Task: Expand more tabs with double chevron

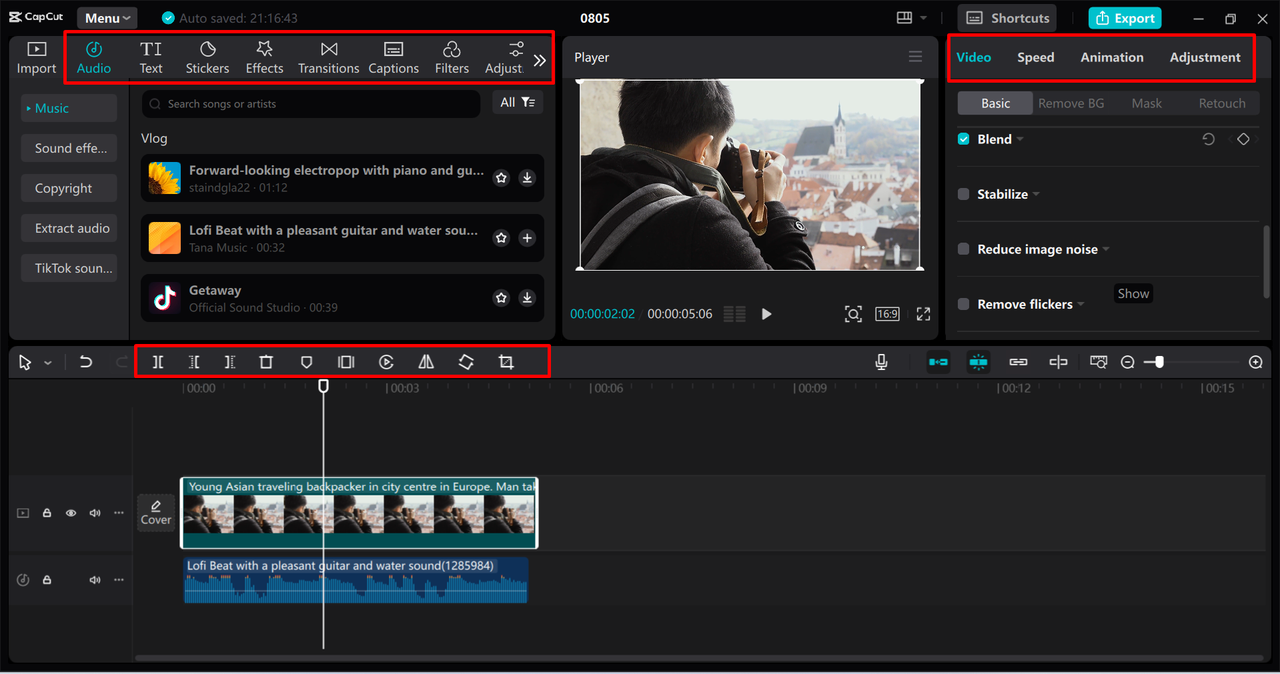Action: coord(539,60)
